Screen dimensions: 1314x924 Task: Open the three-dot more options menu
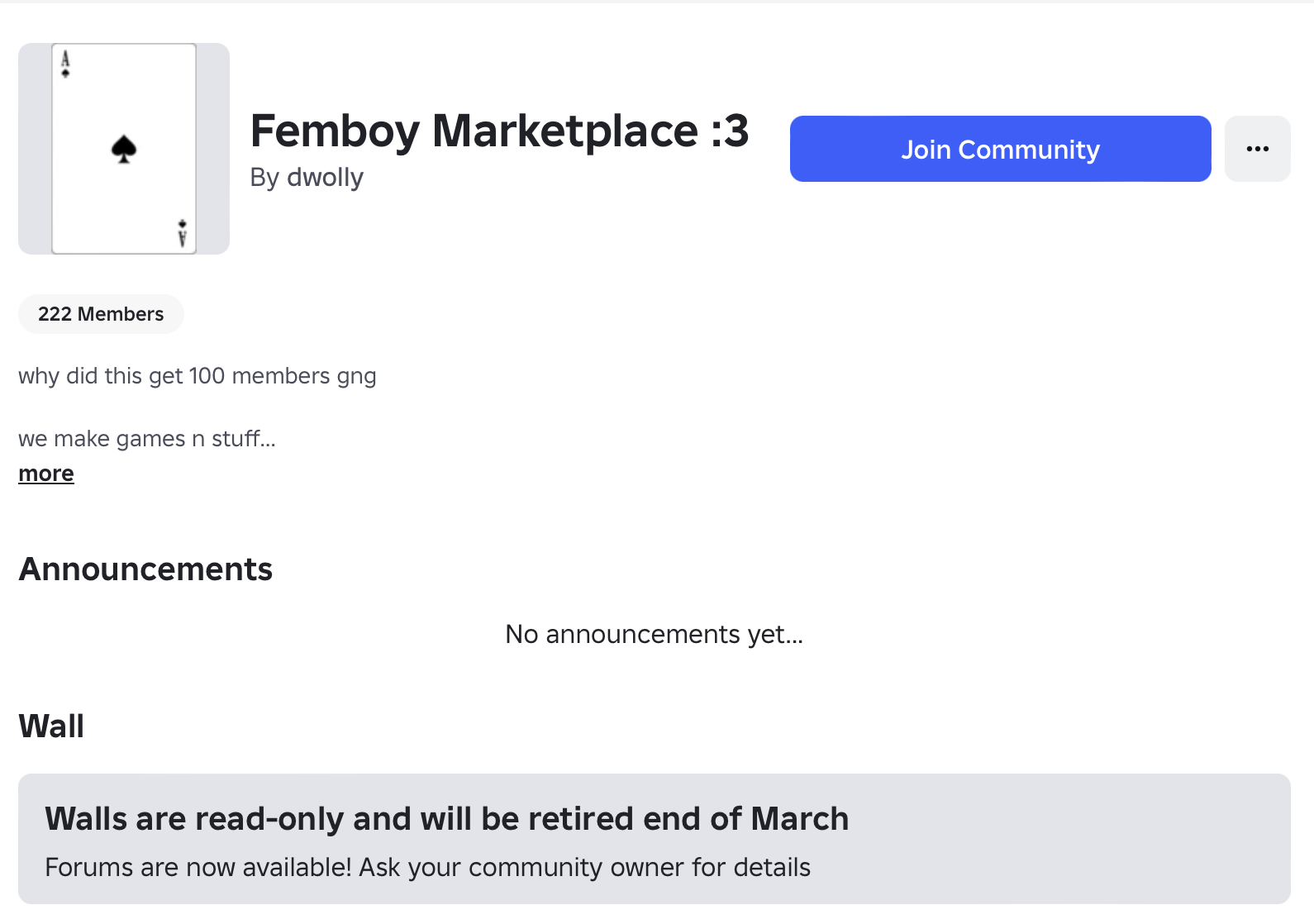[x=1257, y=149]
